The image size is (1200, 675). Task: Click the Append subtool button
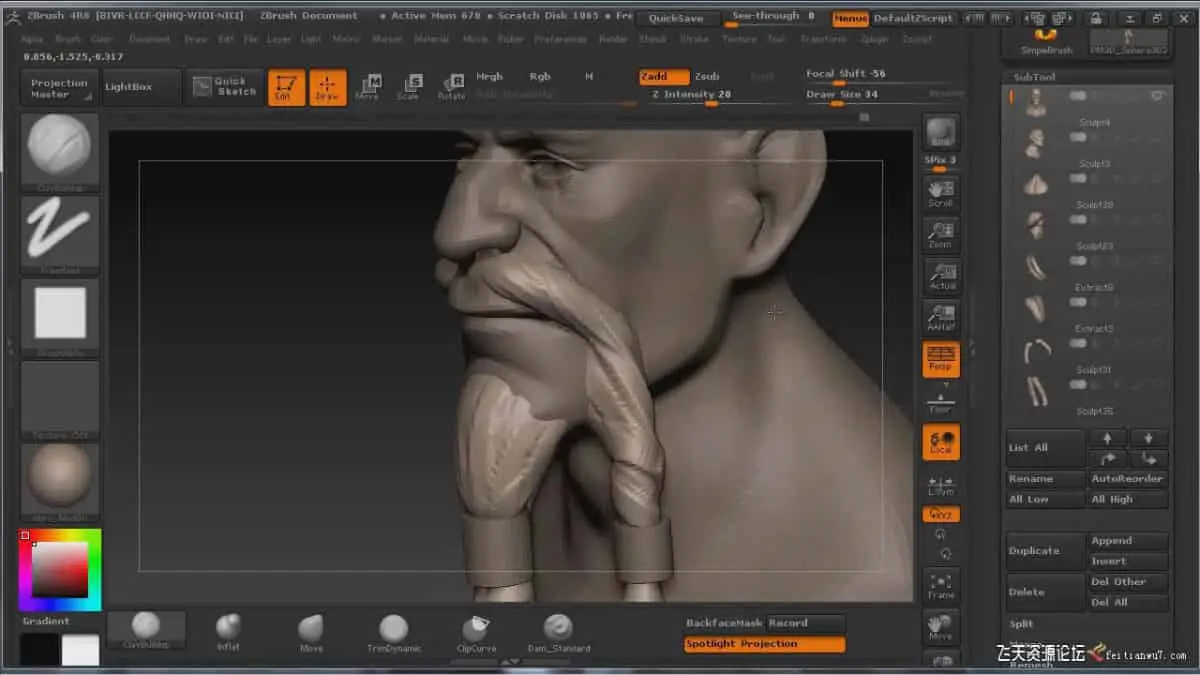click(x=1129, y=541)
